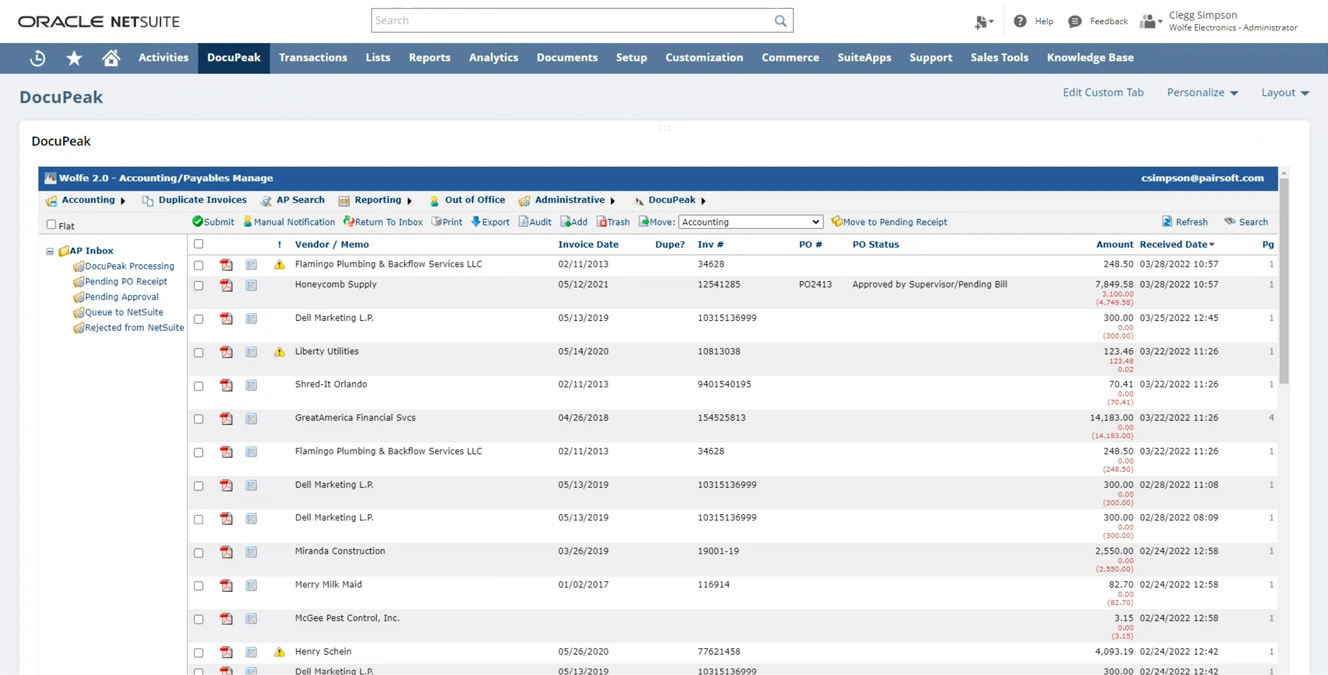Image resolution: width=1328 pixels, height=675 pixels.
Task: Open PDF icon for GreatAmerica Financial Svcs row
Action: point(226,418)
